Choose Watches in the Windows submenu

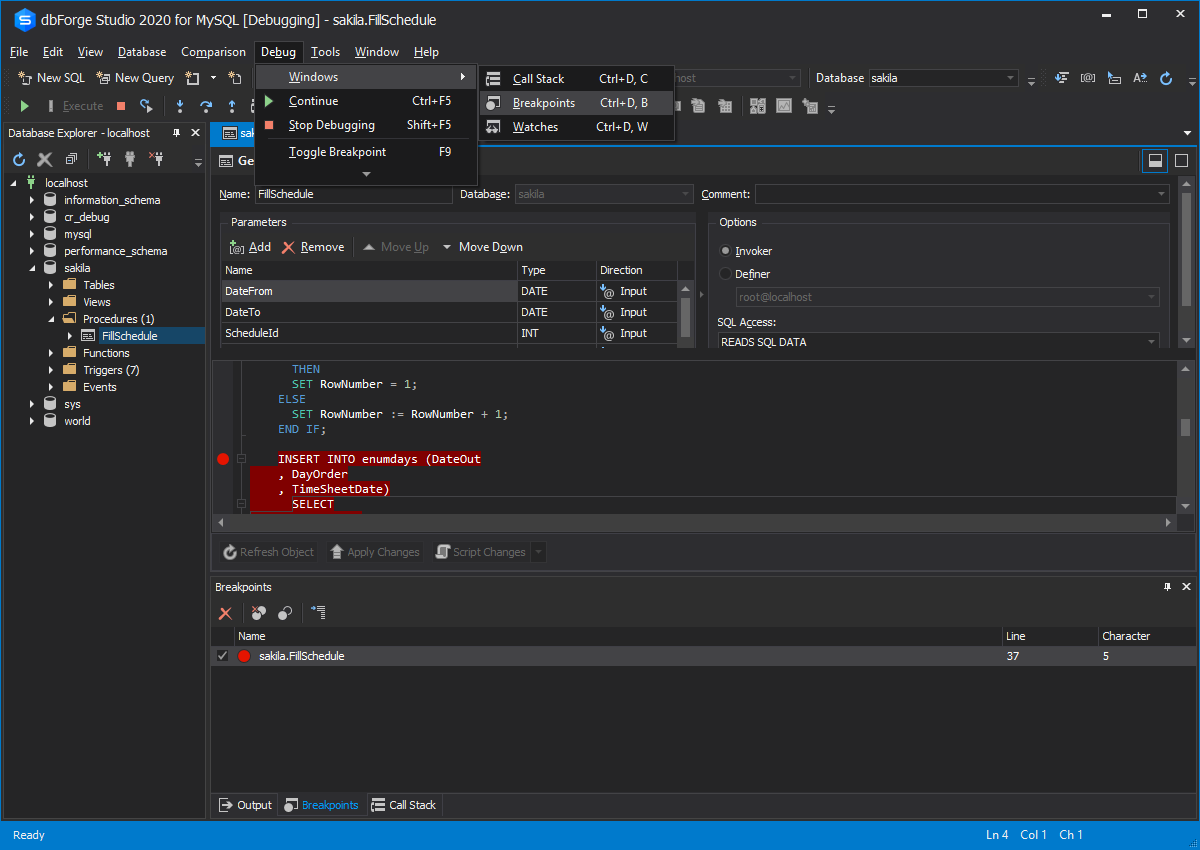(x=577, y=127)
